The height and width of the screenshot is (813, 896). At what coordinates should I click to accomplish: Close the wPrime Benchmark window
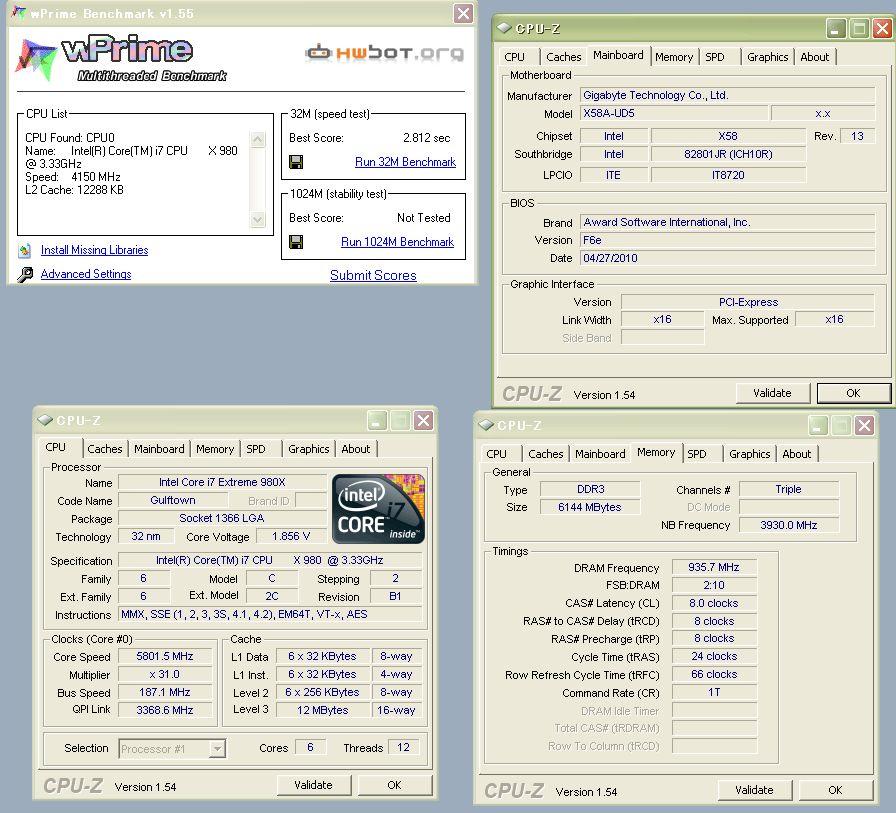[x=463, y=13]
